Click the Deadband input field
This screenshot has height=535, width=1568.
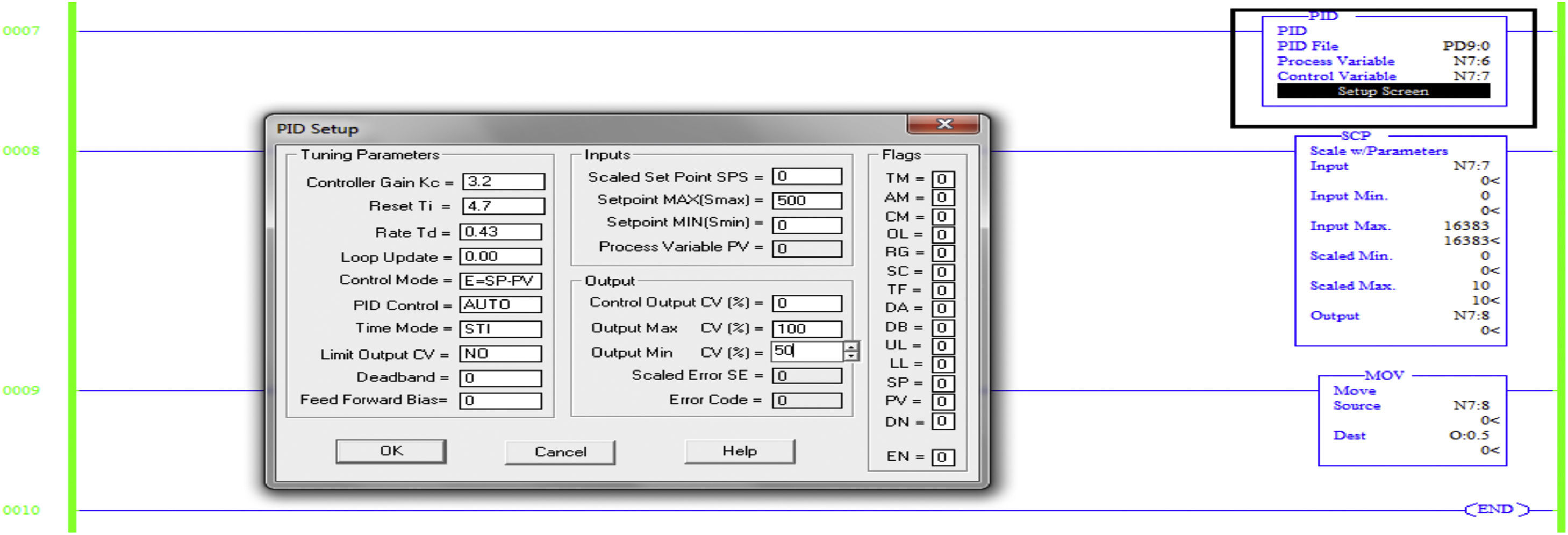pyautogui.click(x=500, y=379)
